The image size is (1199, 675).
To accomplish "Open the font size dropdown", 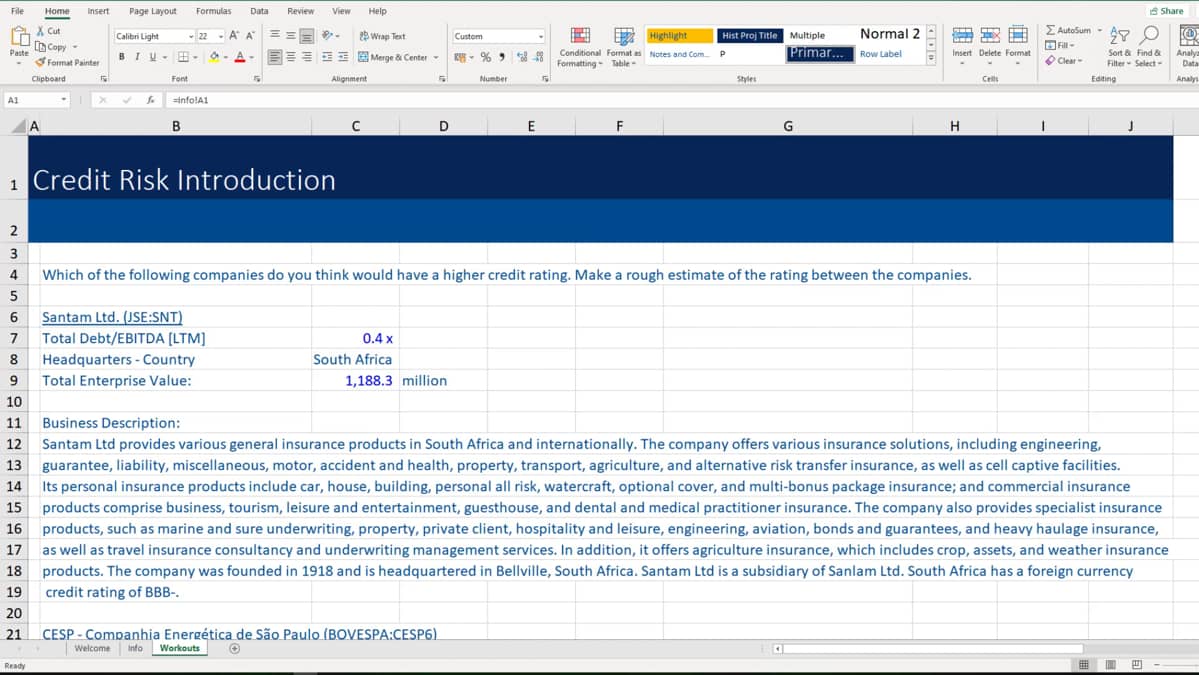I will tap(221, 36).
